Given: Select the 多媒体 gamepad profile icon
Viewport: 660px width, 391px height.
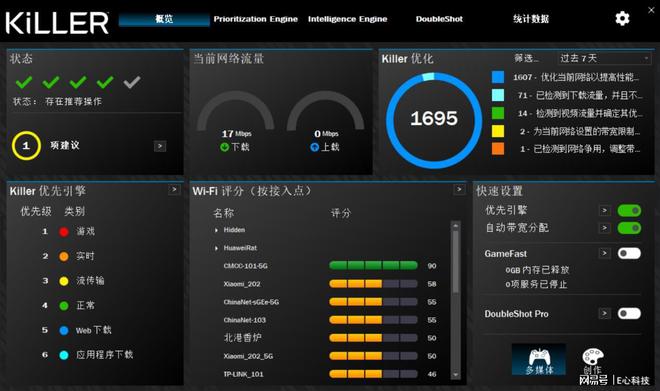Looking at the screenshot, I should (x=539, y=359).
